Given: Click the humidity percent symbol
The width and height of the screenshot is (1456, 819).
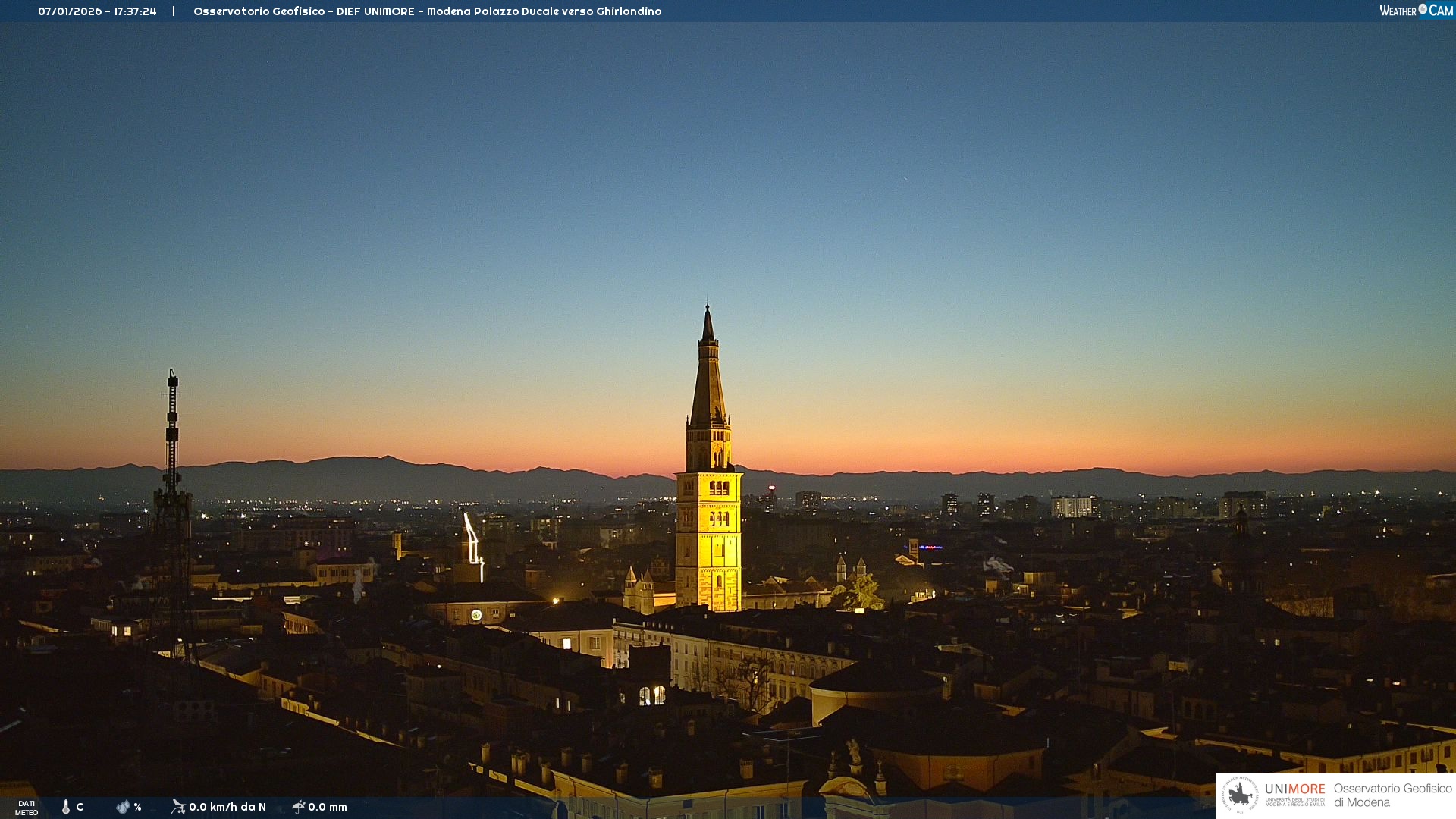Looking at the screenshot, I should [137, 807].
